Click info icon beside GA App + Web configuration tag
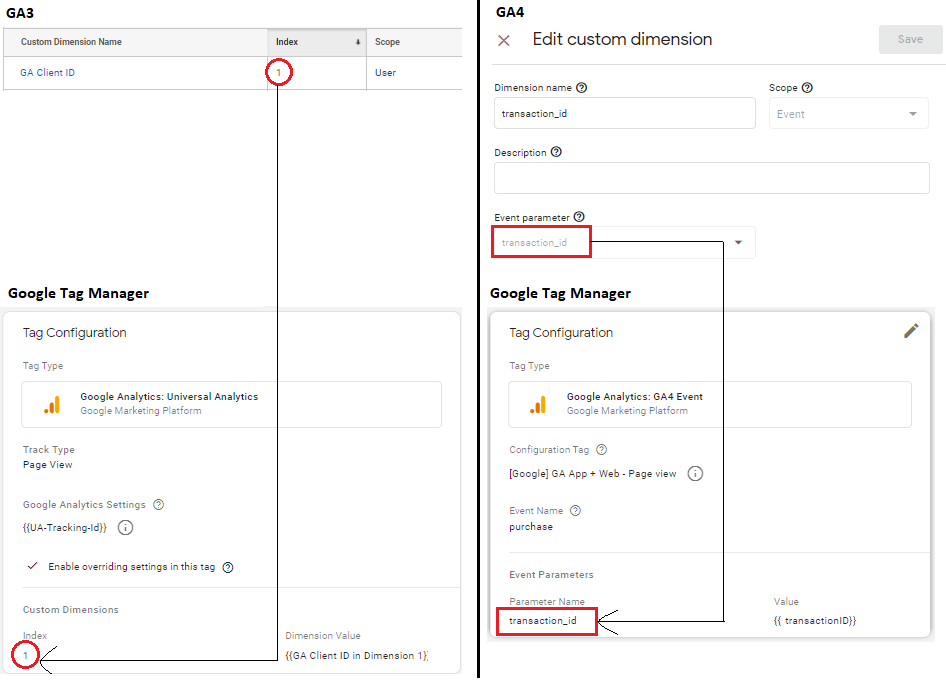Image resolution: width=946 pixels, height=690 pixels. [695, 473]
